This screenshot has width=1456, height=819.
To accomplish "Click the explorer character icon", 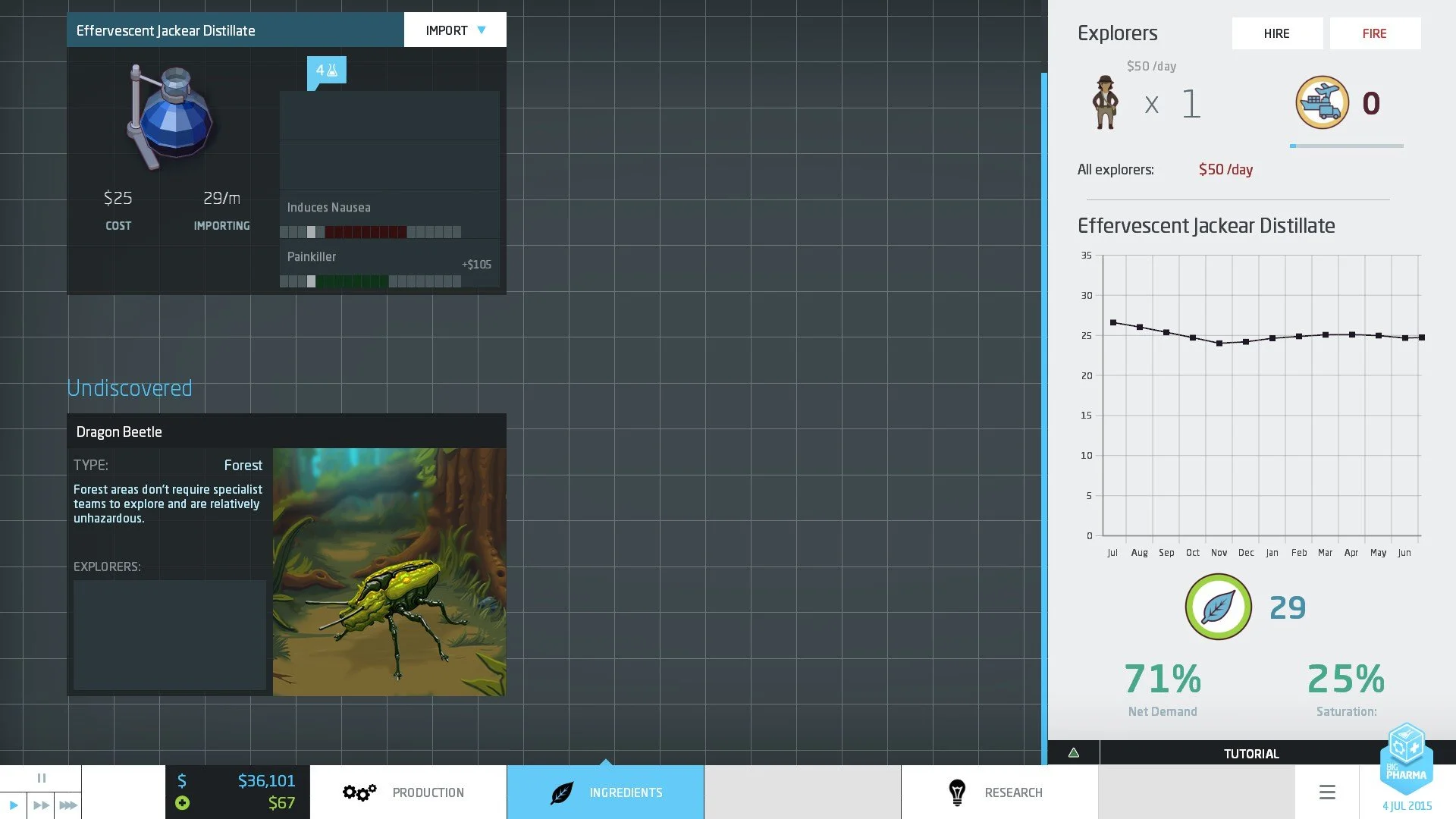I will (1105, 102).
